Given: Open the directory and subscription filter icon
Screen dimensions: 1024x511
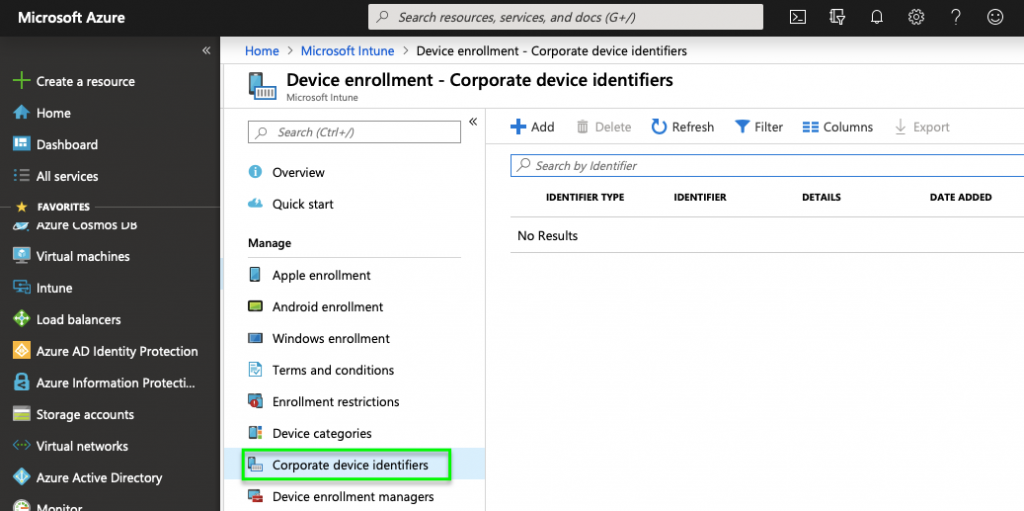Looking at the screenshot, I should tap(837, 18).
